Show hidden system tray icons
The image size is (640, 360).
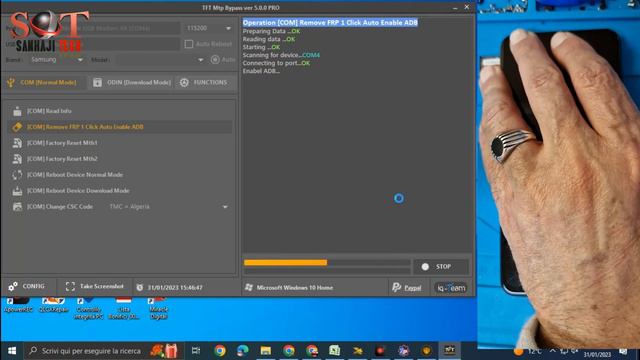[x=552, y=351]
